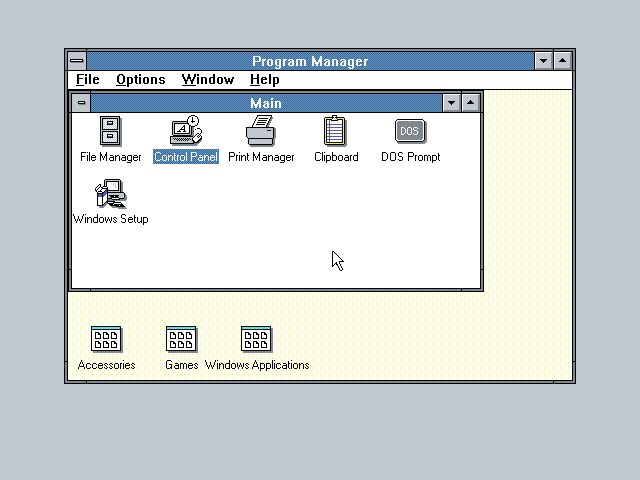Select the Games program group icon

coord(181,340)
